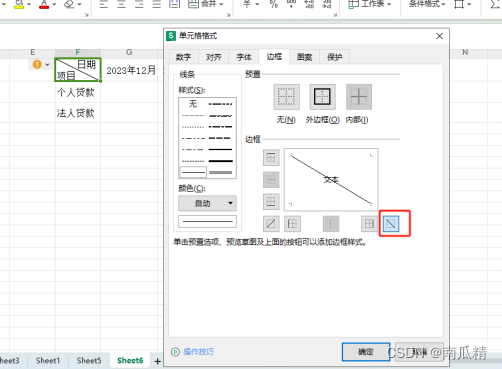Toggle the right border button
Image resolution: width=502 pixels, height=369 pixels.
pos(369,224)
